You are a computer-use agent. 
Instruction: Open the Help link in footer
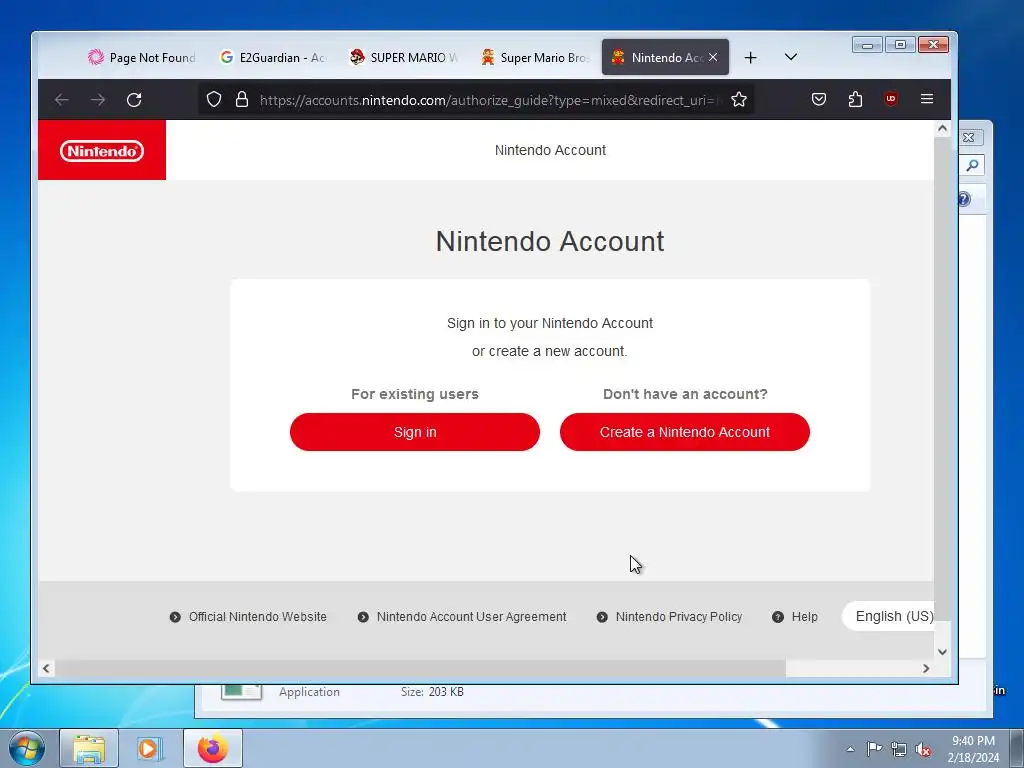click(x=795, y=616)
